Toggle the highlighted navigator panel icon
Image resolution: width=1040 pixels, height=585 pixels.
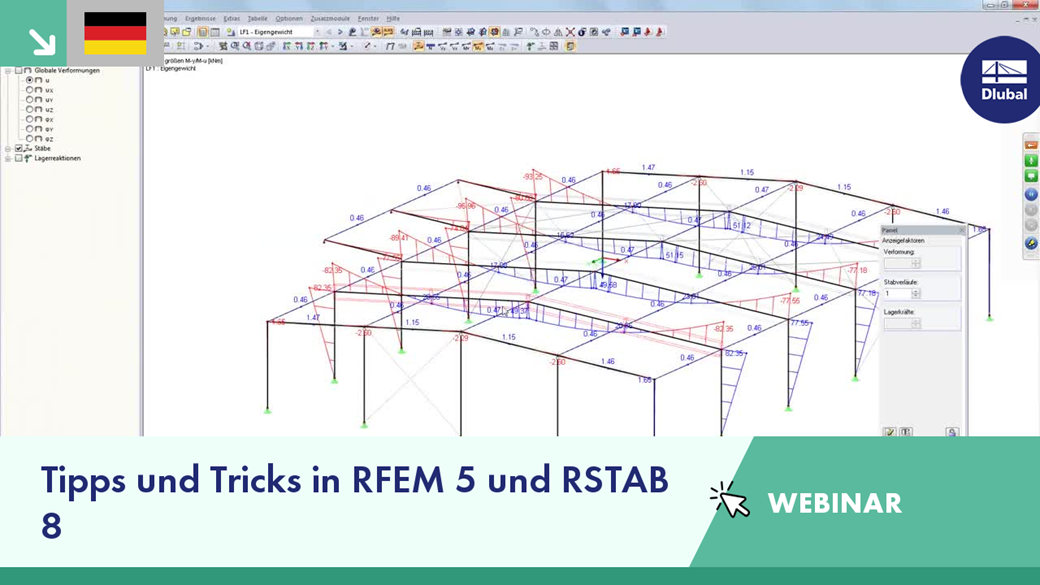click(202, 32)
